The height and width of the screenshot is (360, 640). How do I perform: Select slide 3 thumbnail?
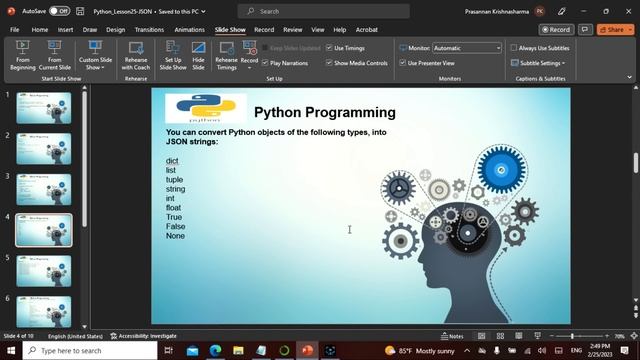tap(44, 189)
